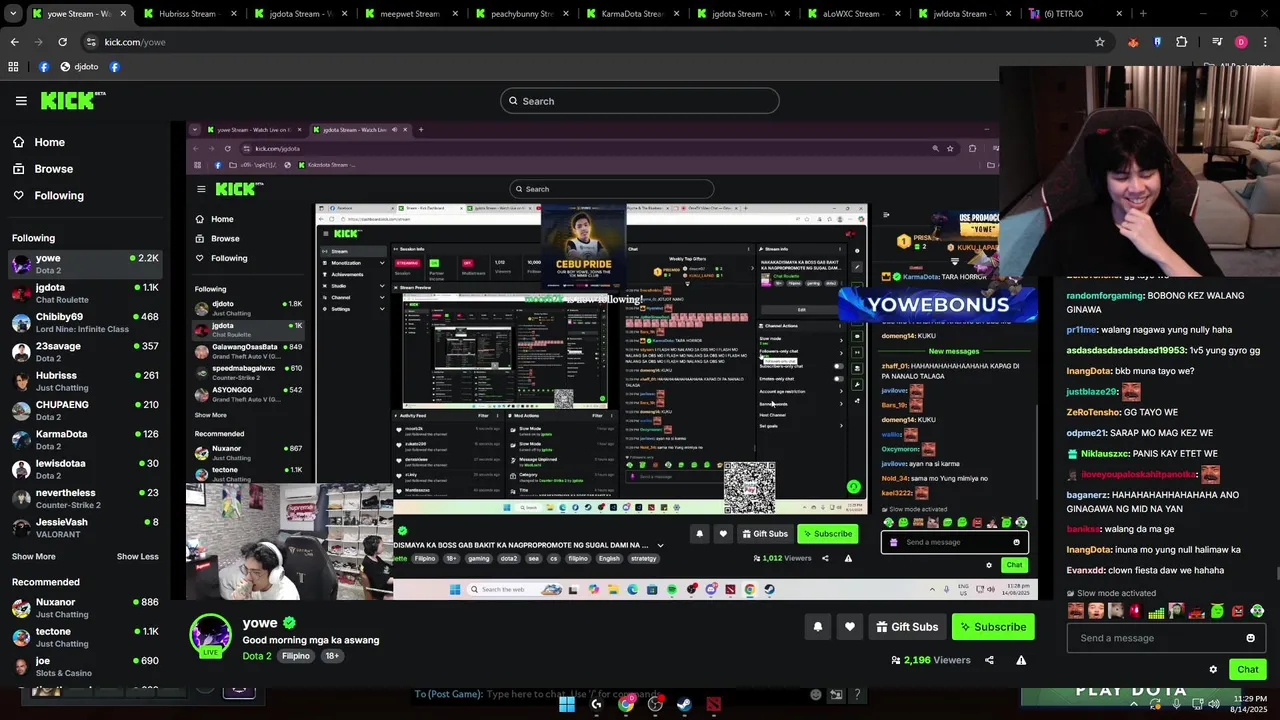Open jgdota channel in the Following list

coord(85,293)
